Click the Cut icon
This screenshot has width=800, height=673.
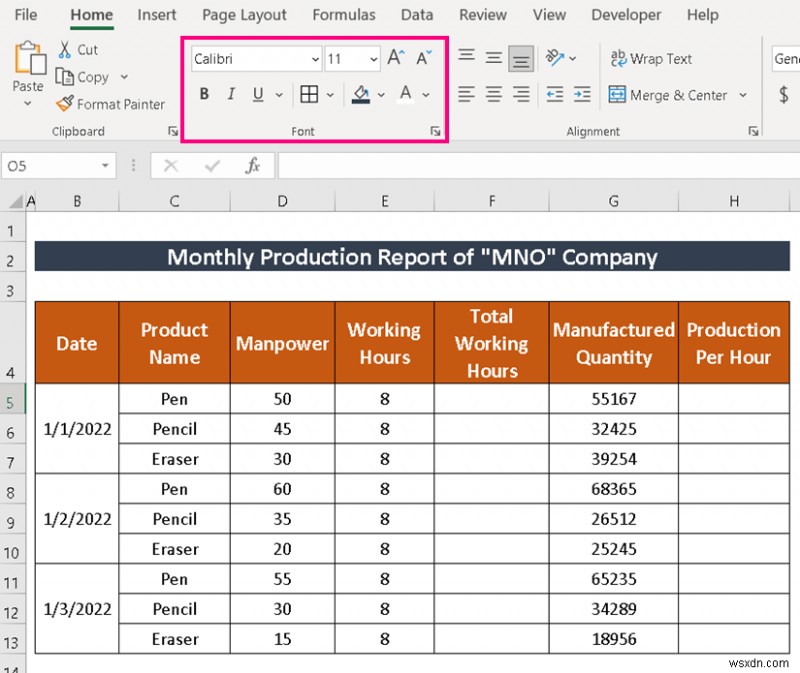pos(65,48)
